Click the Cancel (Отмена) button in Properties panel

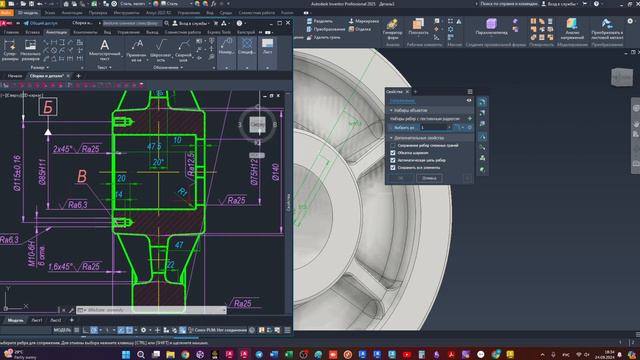coord(429,178)
